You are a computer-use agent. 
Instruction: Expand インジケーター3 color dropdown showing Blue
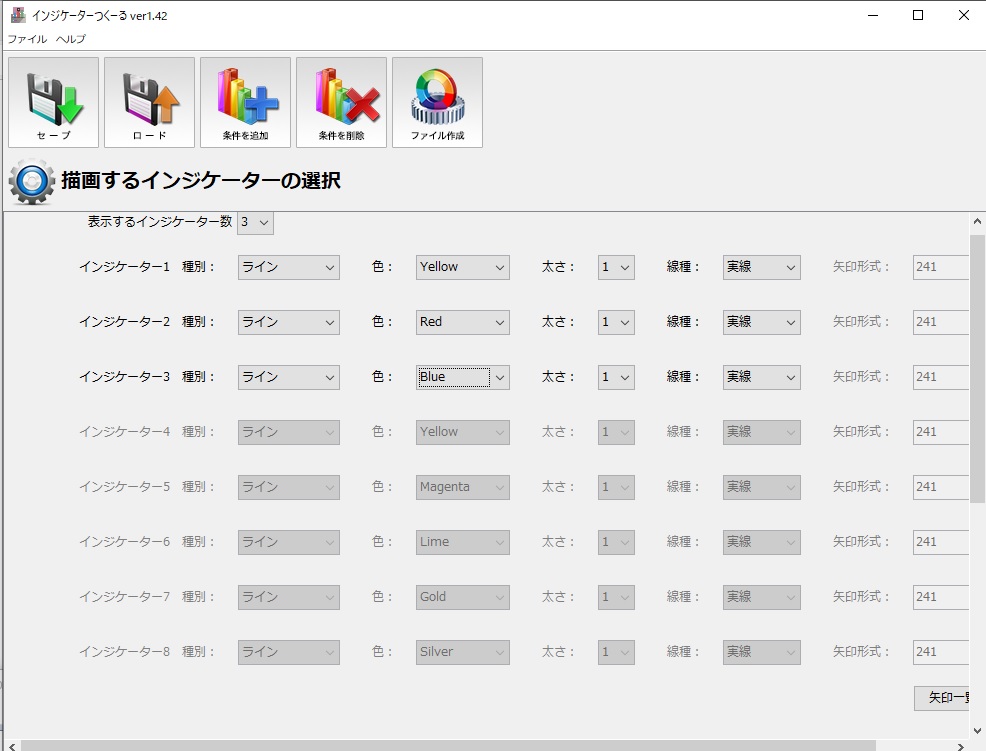[x=463, y=377]
